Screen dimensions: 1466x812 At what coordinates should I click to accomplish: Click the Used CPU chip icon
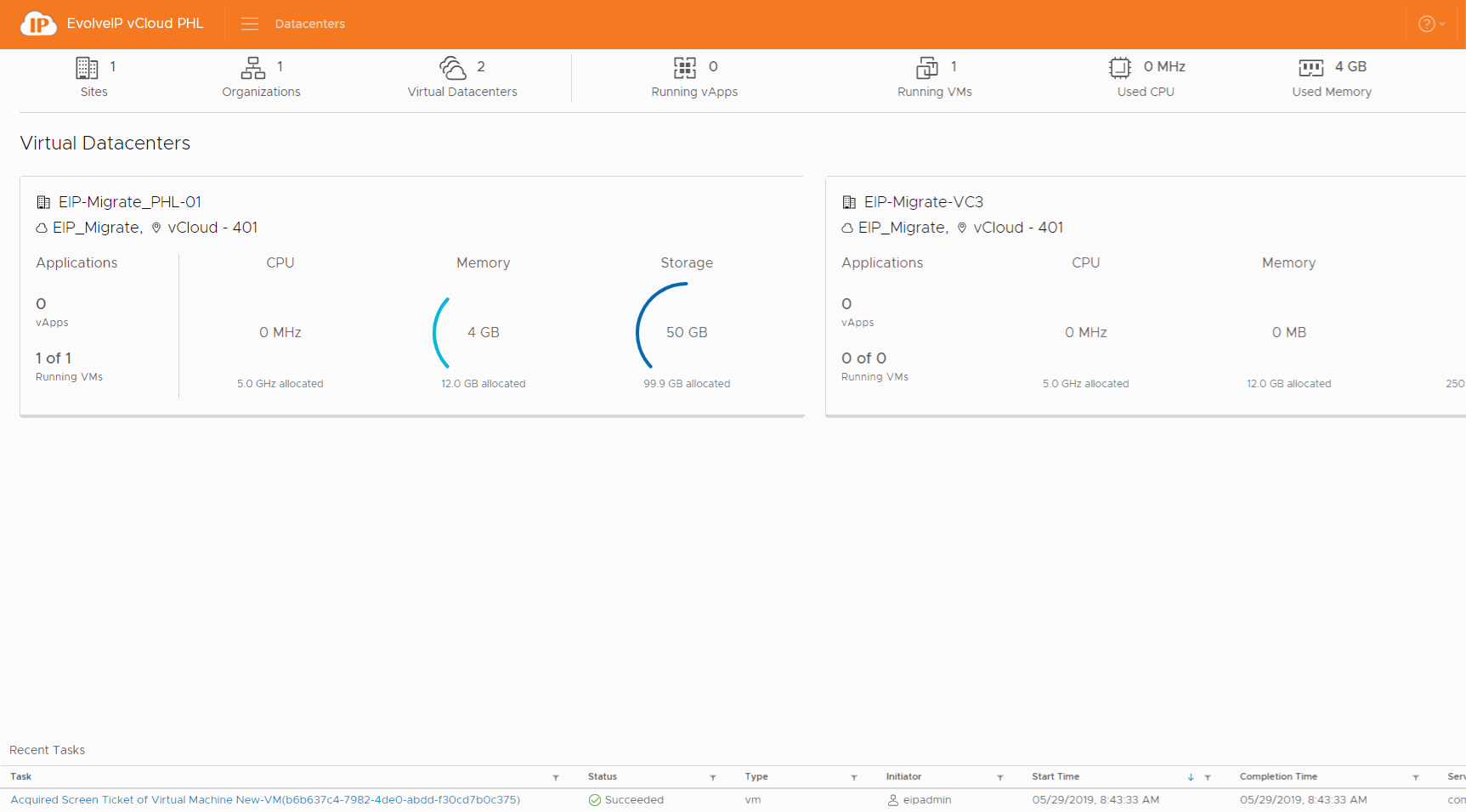[x=1120, y=67]
